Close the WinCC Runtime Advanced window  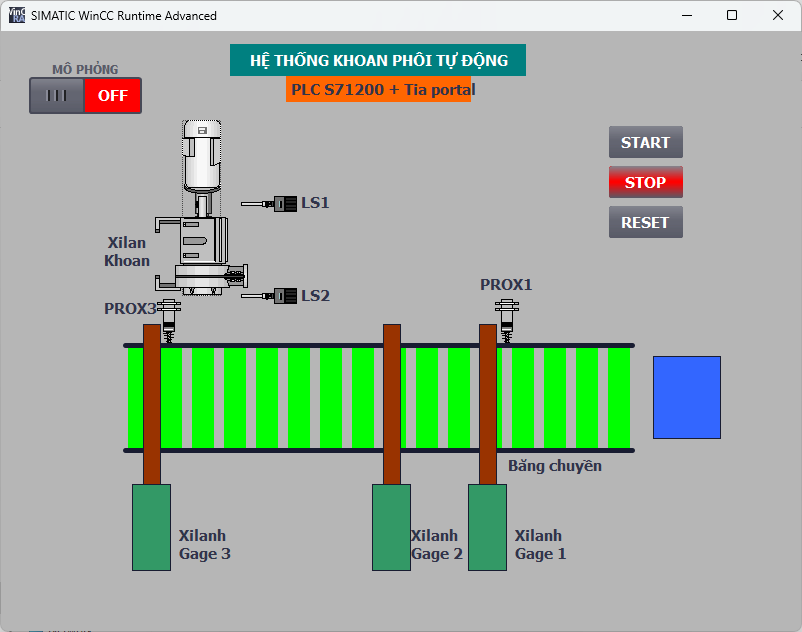click(777, 15)
